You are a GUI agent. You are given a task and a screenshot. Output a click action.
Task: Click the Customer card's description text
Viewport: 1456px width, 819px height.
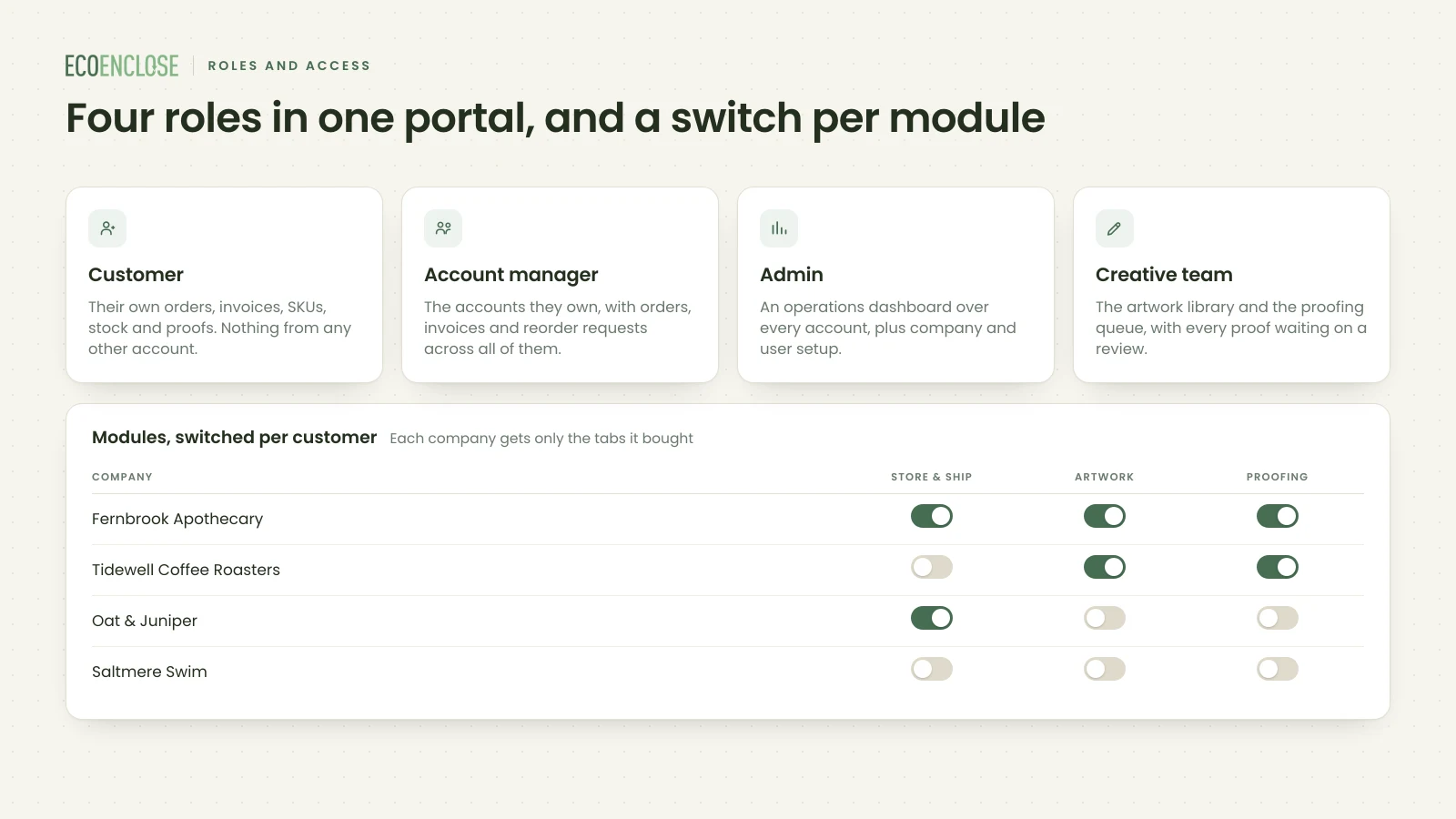tap(219, 328)
